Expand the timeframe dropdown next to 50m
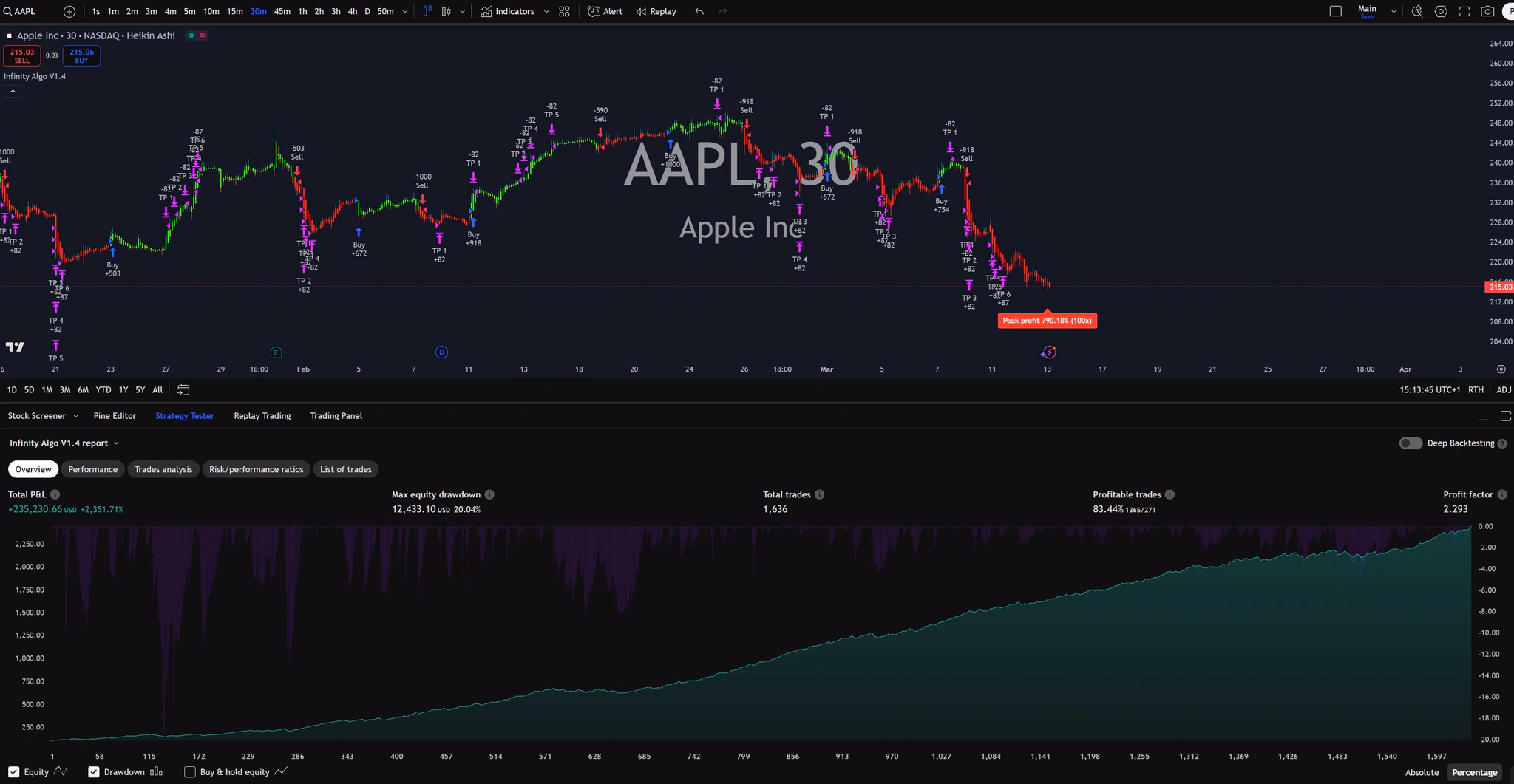 click(x=404, y=11)
